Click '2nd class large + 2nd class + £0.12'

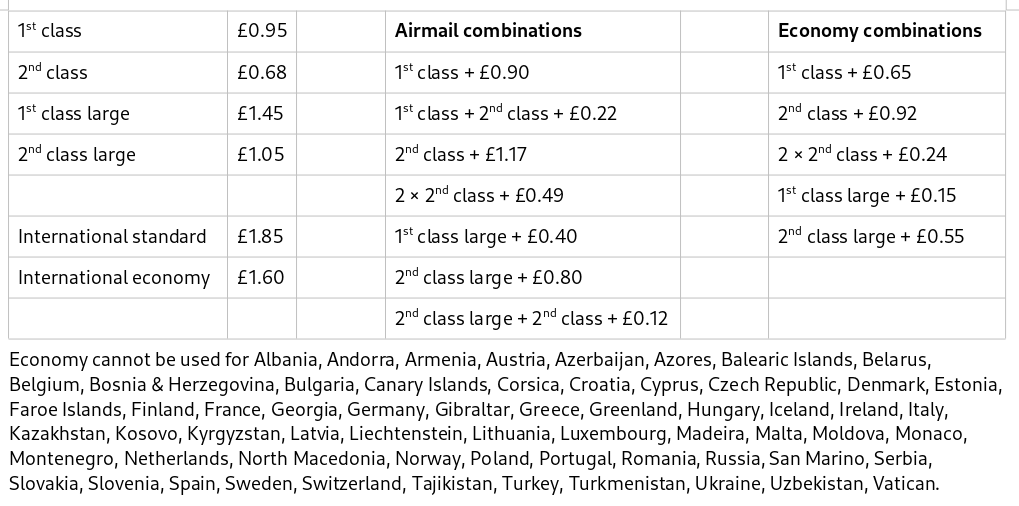(531, 318)
